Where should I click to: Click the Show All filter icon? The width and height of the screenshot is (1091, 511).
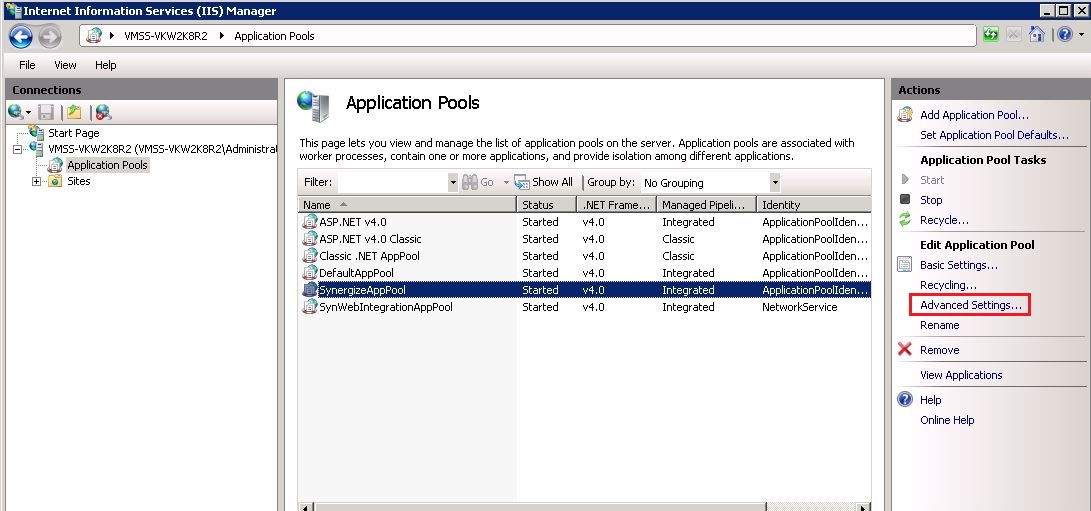coord(522,182)
